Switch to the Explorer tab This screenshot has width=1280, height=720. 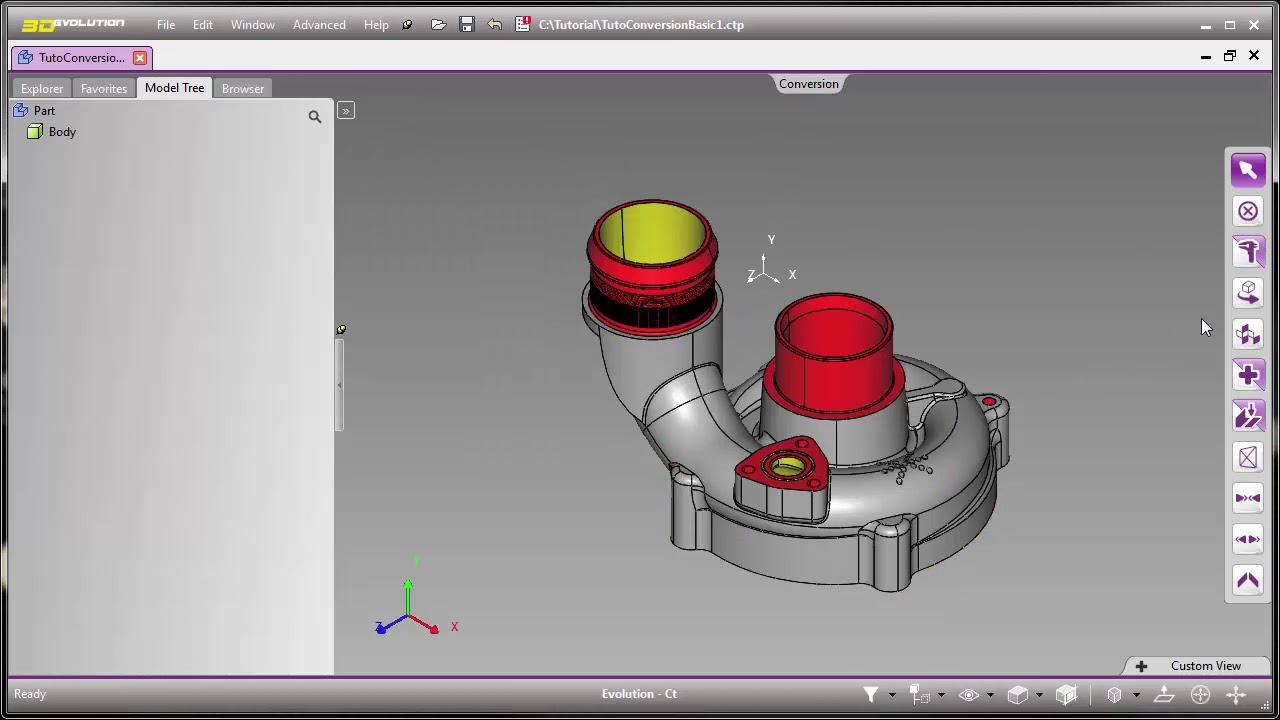click(42, 88)
